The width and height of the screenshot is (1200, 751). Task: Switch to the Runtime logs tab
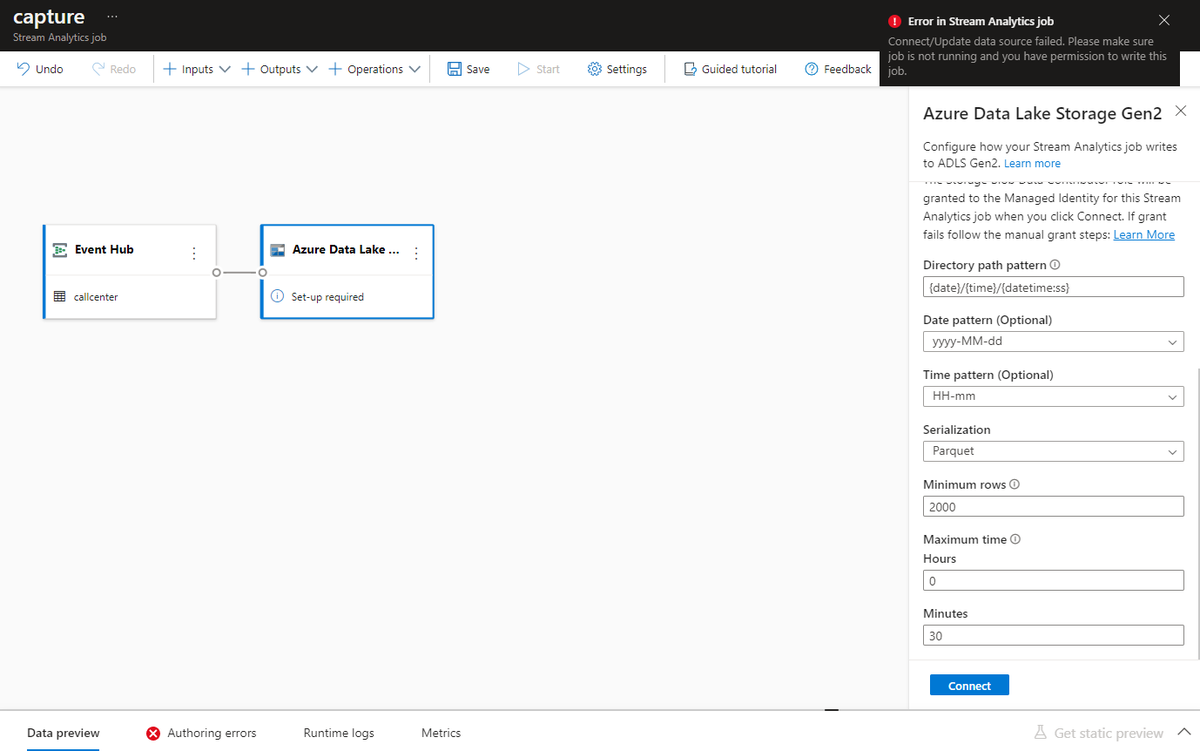click(x=339, y=732)
